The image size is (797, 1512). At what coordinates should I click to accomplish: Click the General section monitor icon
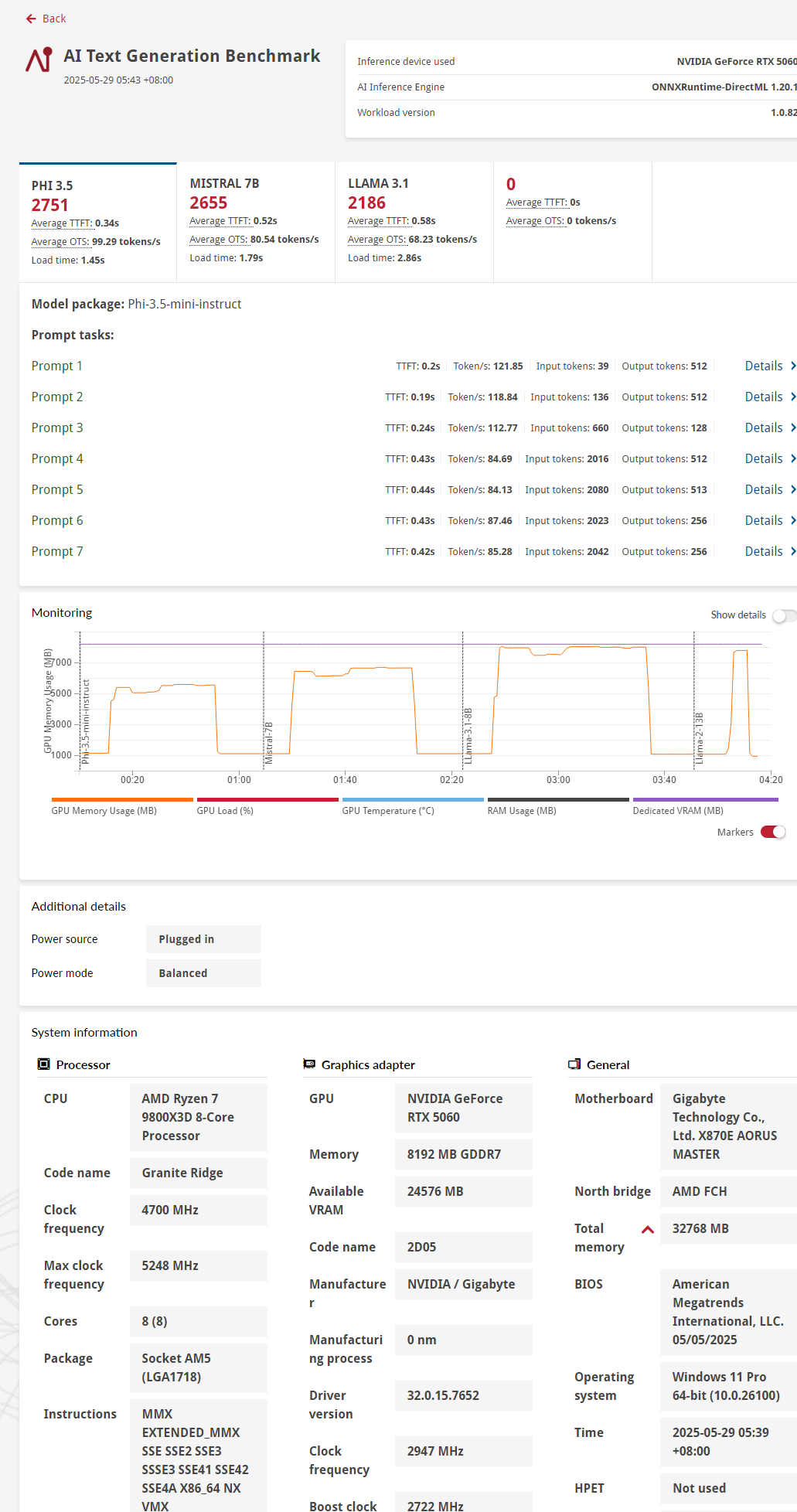pyautogui.click(x=574, y=1064)
